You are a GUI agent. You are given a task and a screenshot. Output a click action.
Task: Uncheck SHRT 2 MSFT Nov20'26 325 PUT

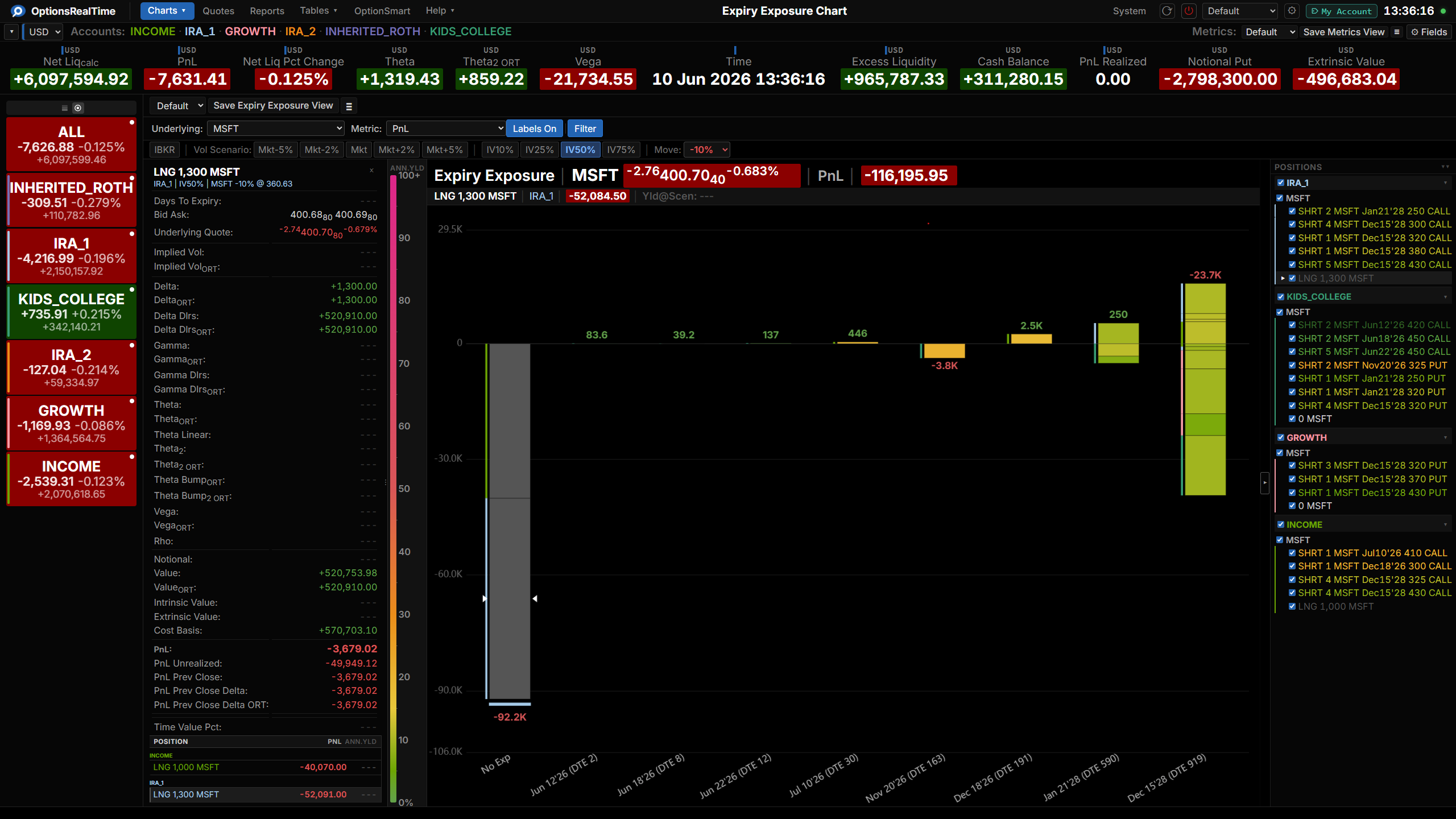pyautogui.click(x=1292, y=365)
